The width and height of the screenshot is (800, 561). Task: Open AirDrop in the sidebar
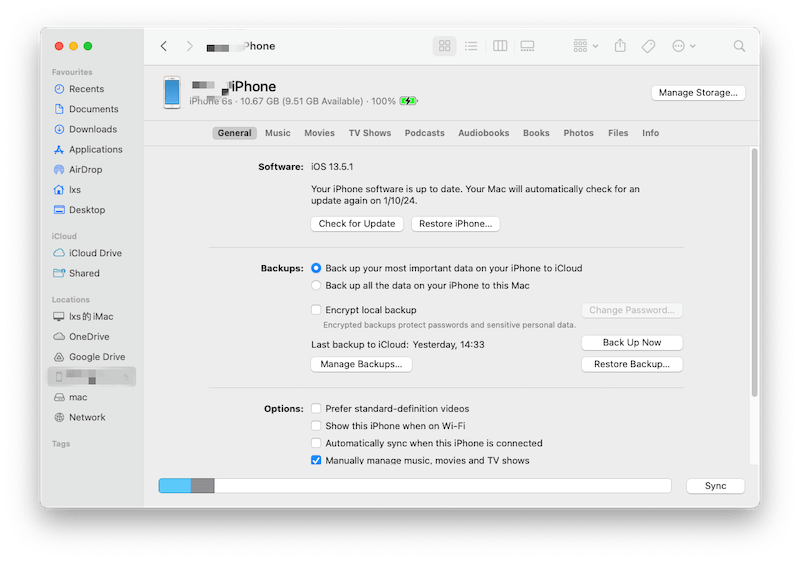[85, 169]
